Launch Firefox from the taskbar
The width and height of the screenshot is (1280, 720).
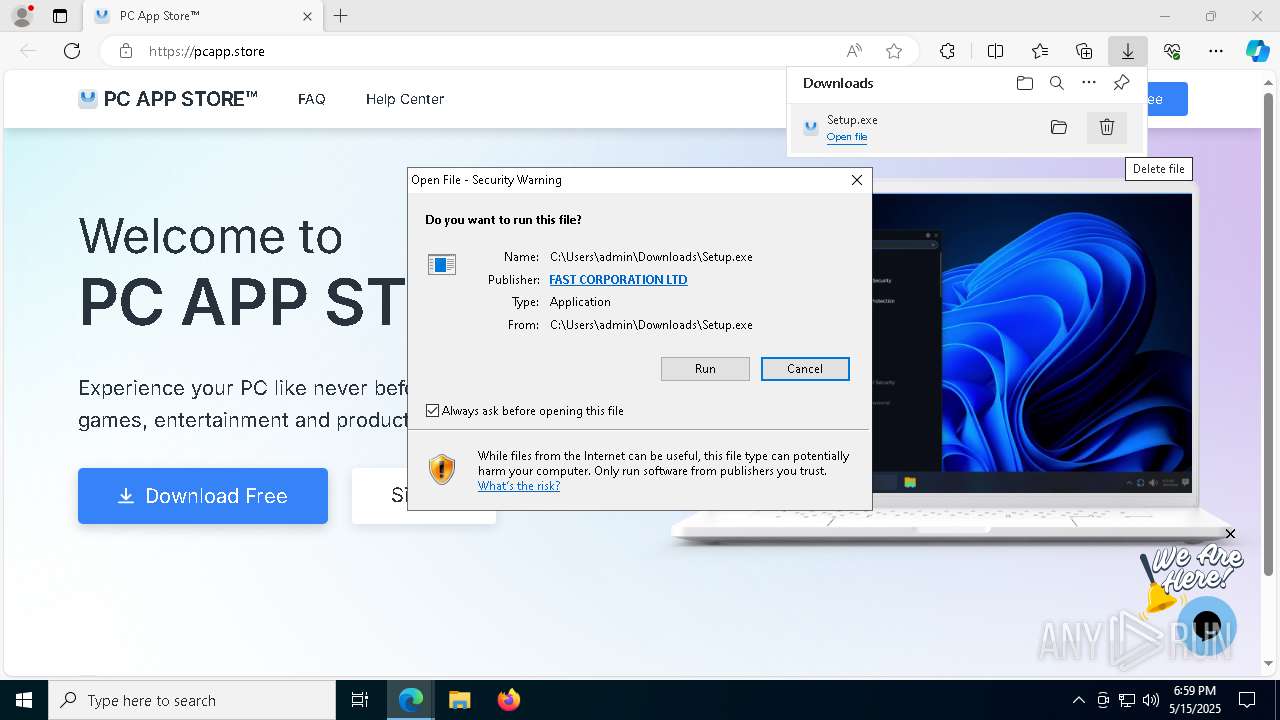[508, 700]
